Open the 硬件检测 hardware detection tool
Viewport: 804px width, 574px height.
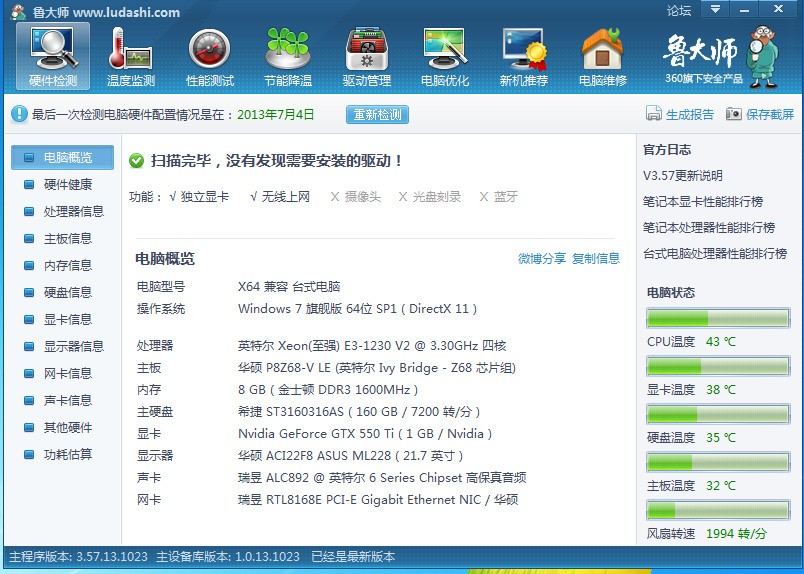coord(53,56)
